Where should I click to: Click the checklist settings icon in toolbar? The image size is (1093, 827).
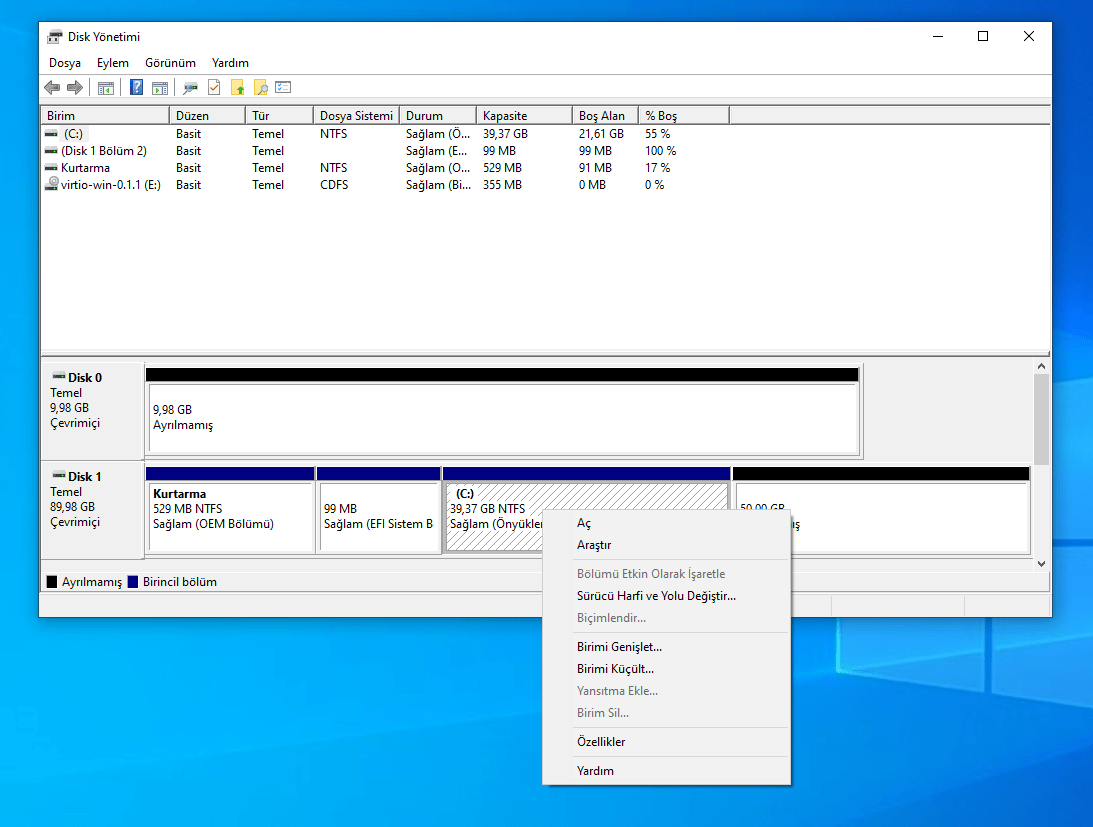click(x=283, y=88)
